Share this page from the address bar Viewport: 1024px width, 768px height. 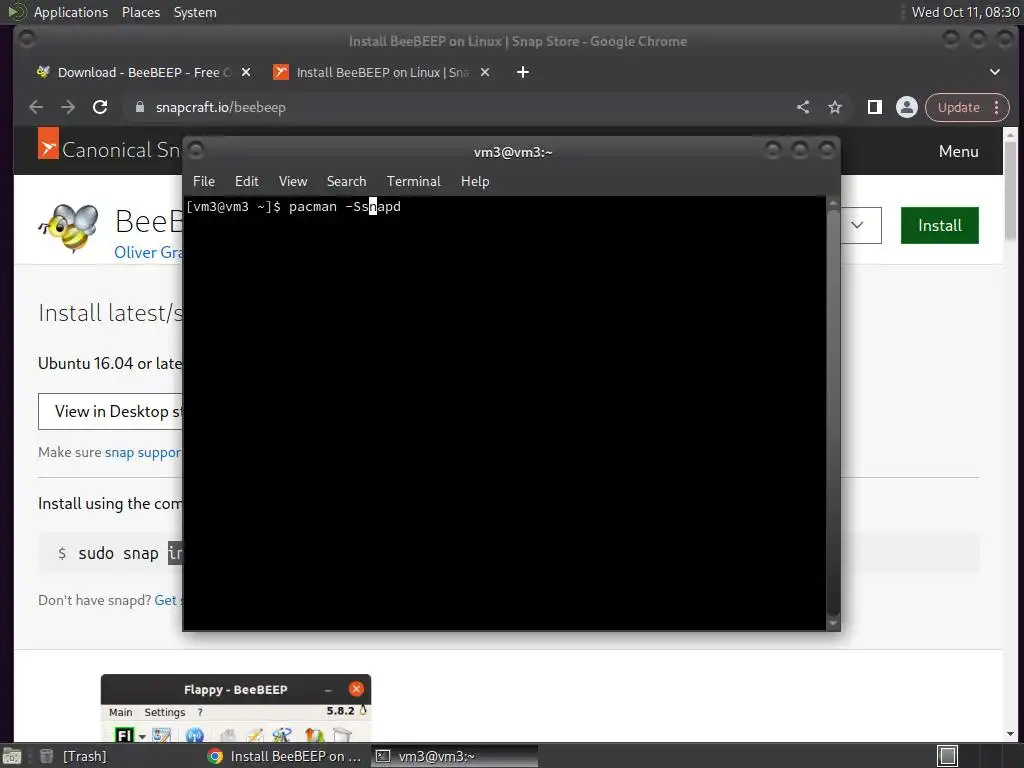pos(803,107)
